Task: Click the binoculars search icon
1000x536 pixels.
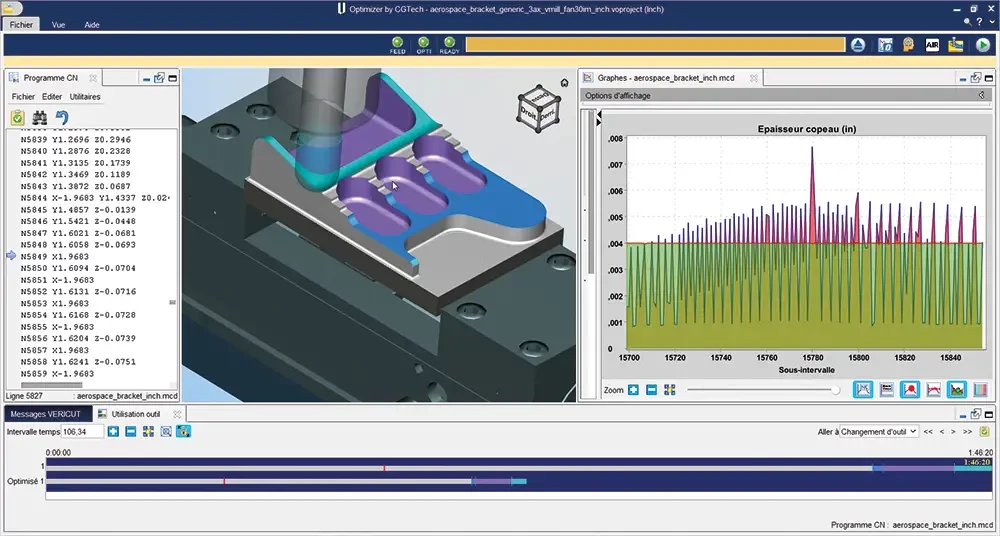Action: 40,118
